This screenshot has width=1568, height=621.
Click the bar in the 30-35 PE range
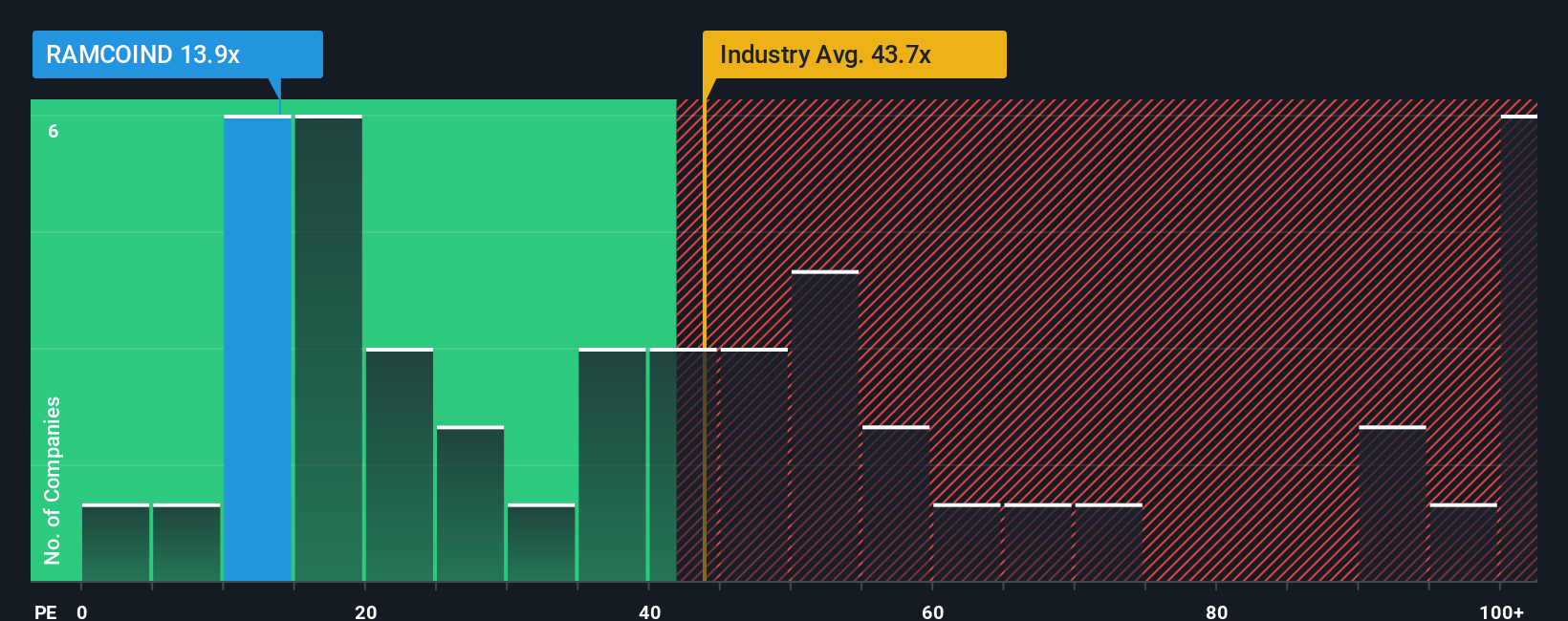(541, 542)
